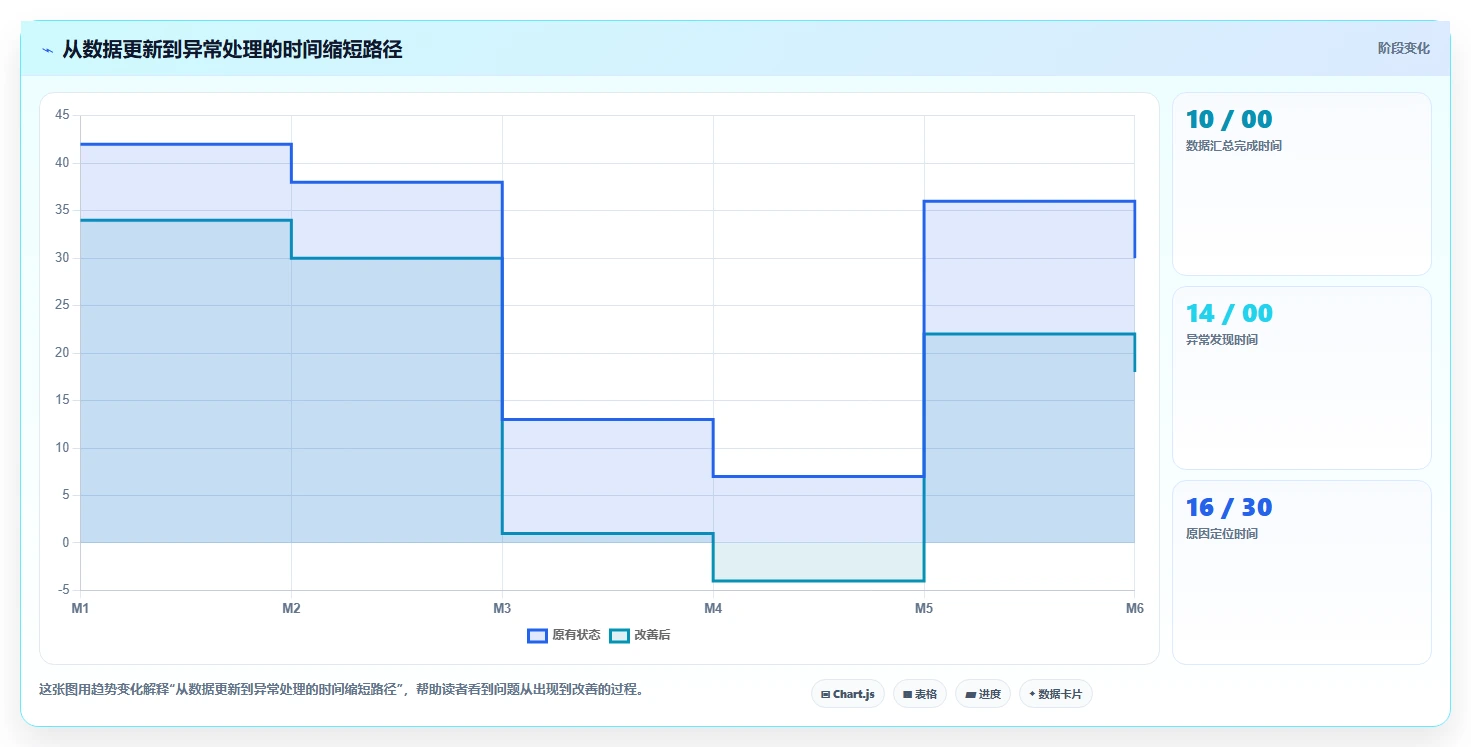Click the 10 / 00 value
1471x747 pixels.
(x=1229, y=120)
